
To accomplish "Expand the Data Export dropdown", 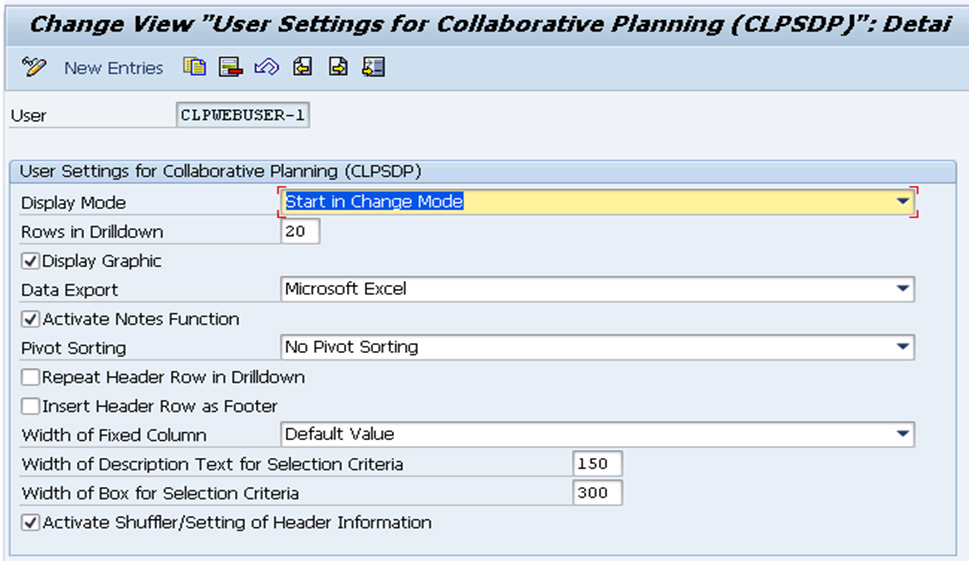I will [x=902, y=289].
